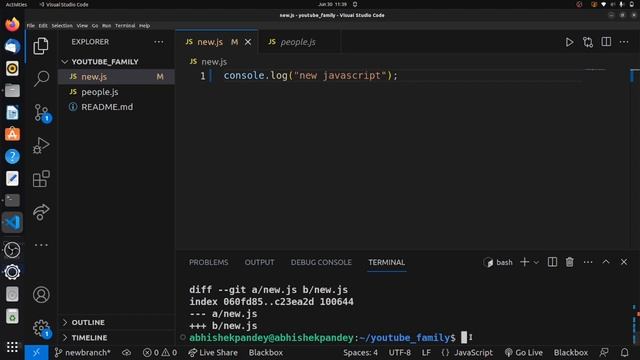Open Source Control view with one change
The width and height of the screenshot is (640, 360).
click(x=42, y=113)
